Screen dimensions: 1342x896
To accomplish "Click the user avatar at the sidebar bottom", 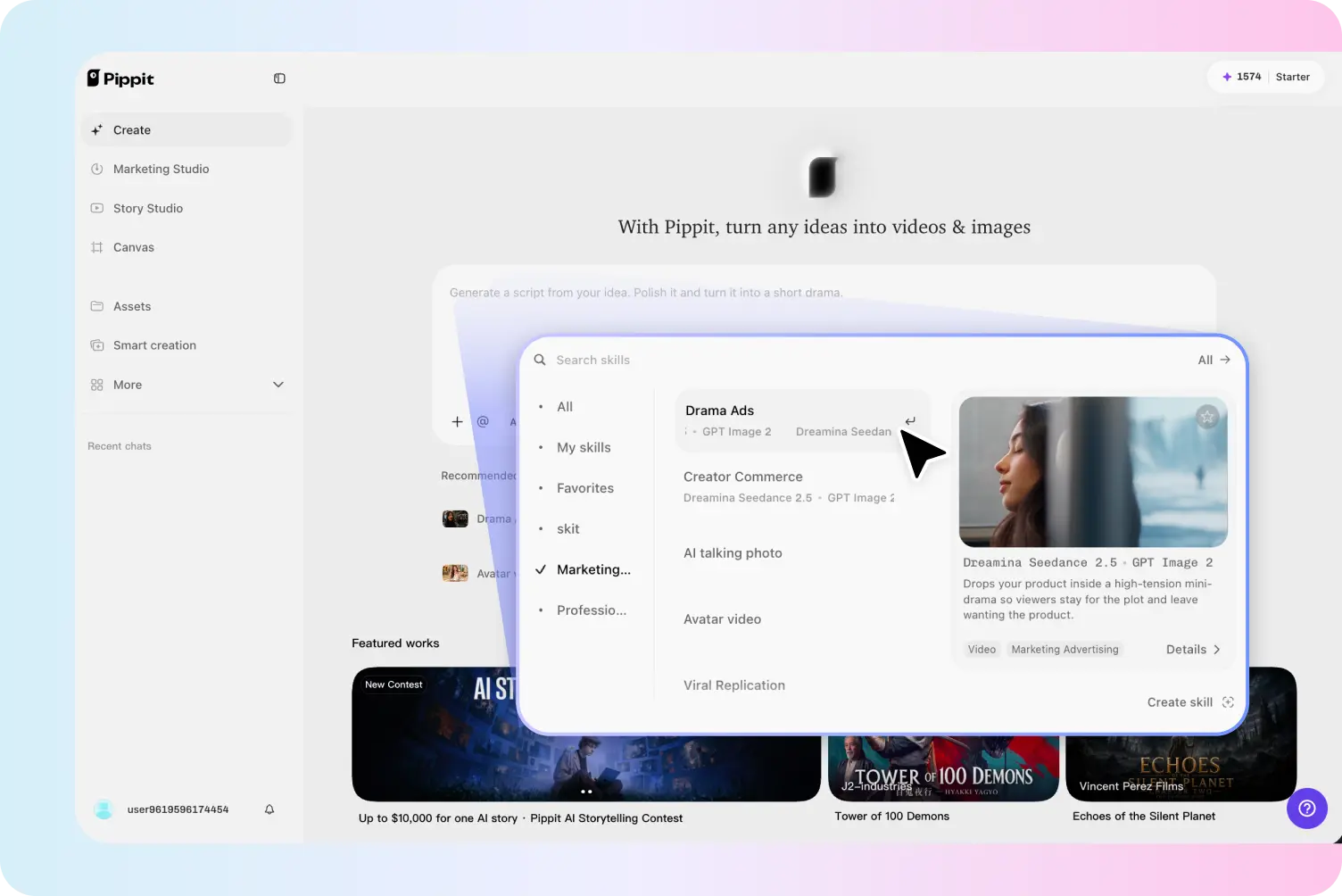I will click(x=104, y=809).
